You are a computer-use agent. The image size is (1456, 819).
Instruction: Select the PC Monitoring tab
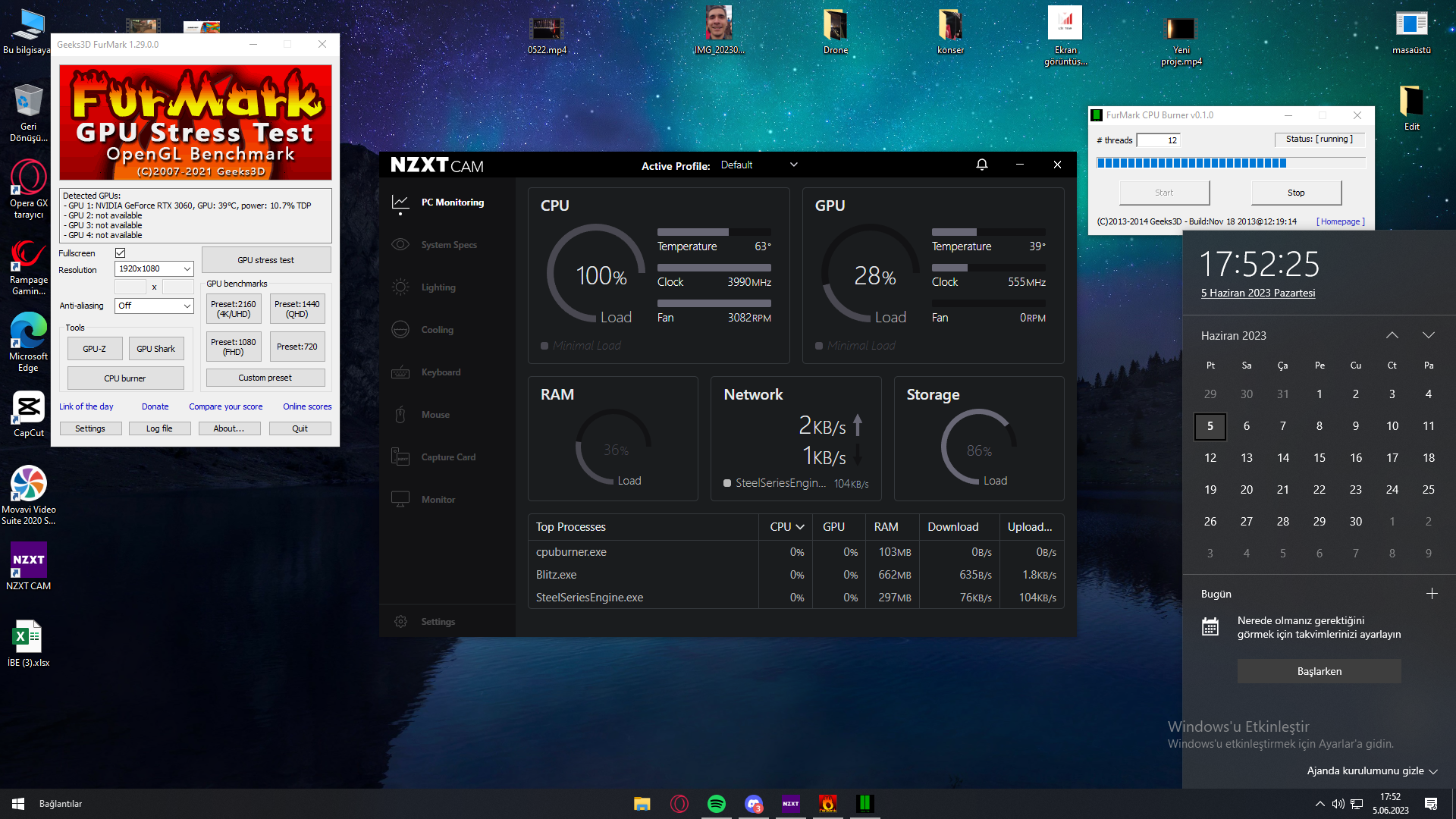point(452,202)
